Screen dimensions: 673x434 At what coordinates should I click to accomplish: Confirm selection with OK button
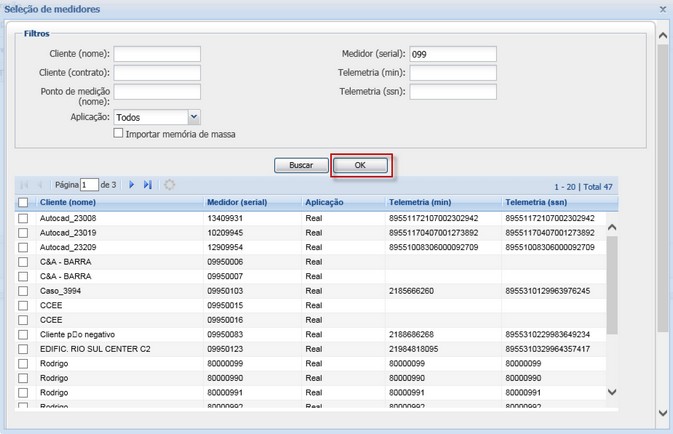(360, 165)
